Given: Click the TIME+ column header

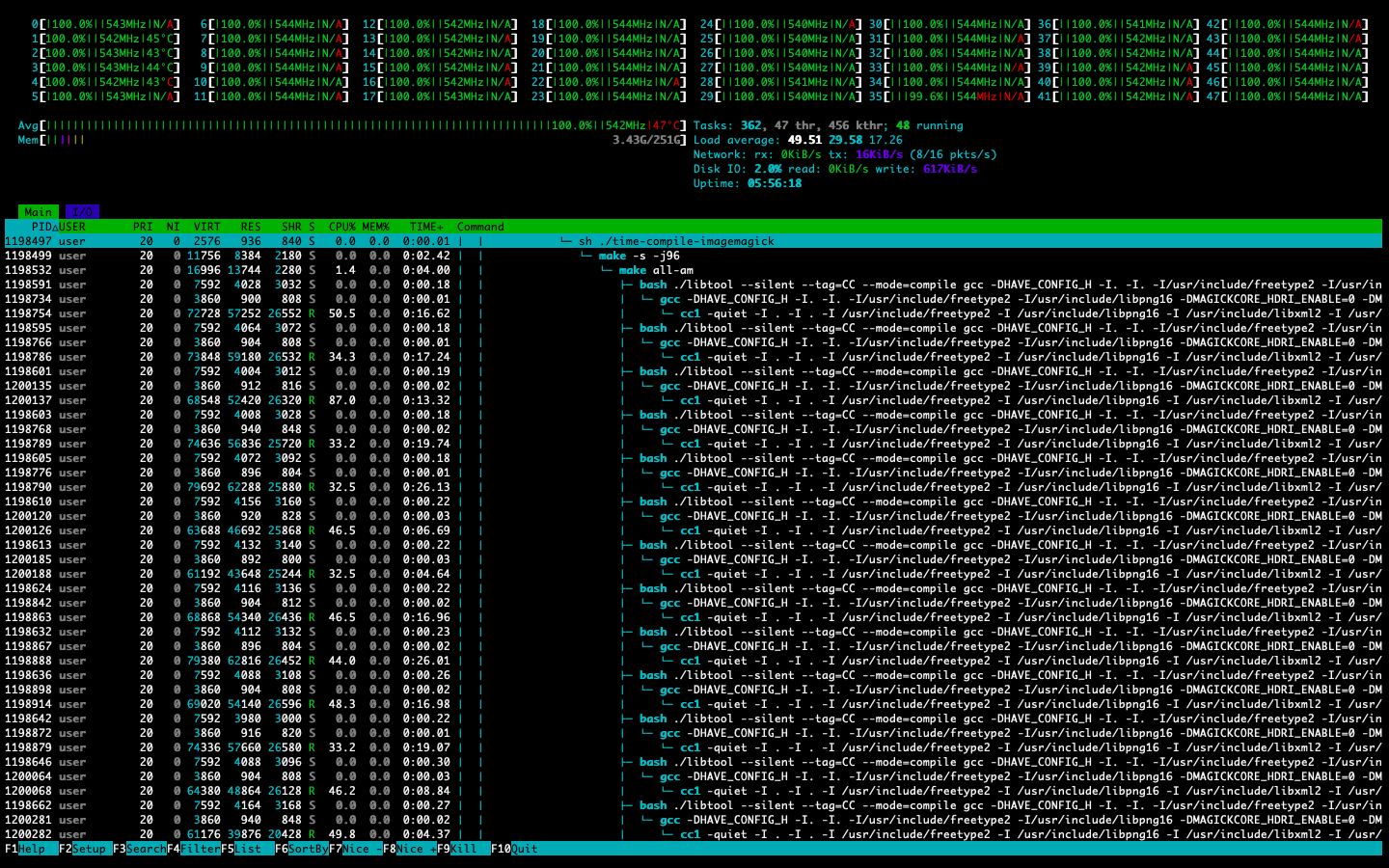Looking at the screenshot, I should 426,227.
